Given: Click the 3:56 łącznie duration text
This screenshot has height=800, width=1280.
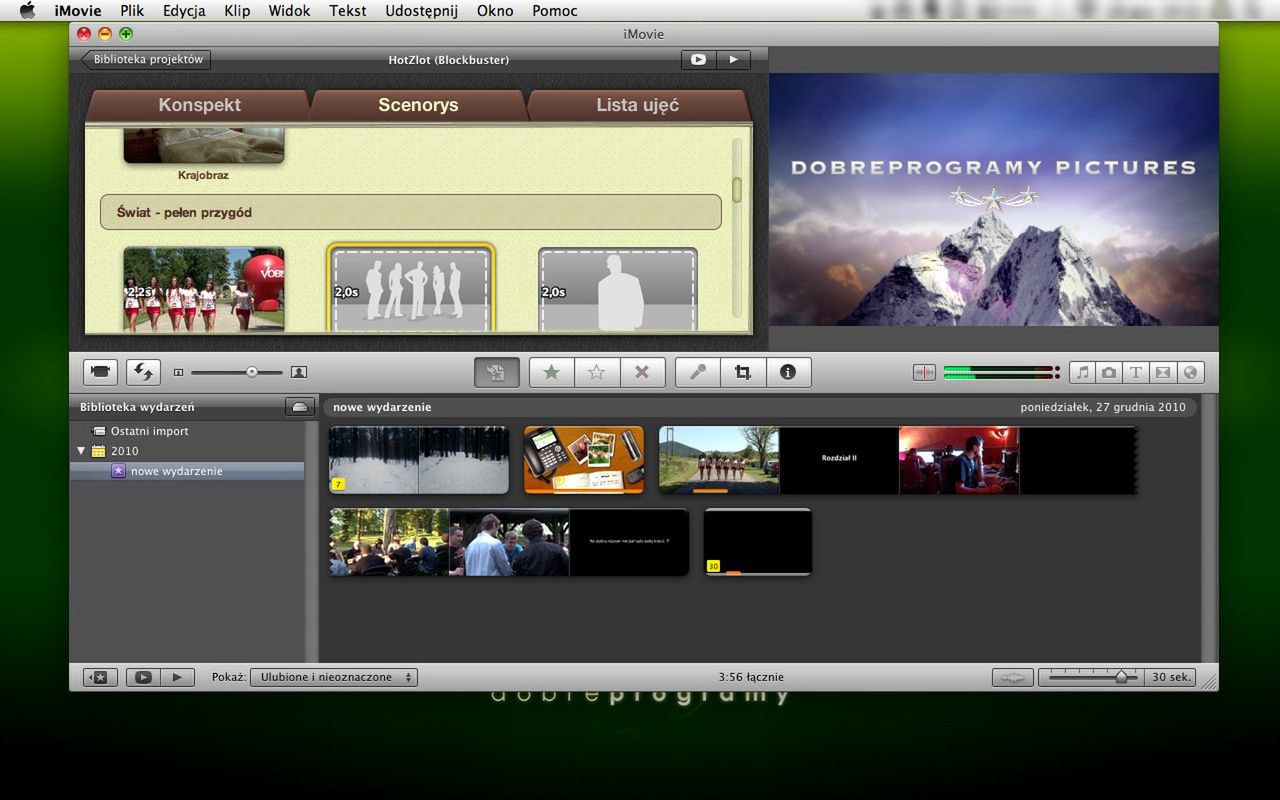Looking at the screenshot, I should (x=751, y=677).
